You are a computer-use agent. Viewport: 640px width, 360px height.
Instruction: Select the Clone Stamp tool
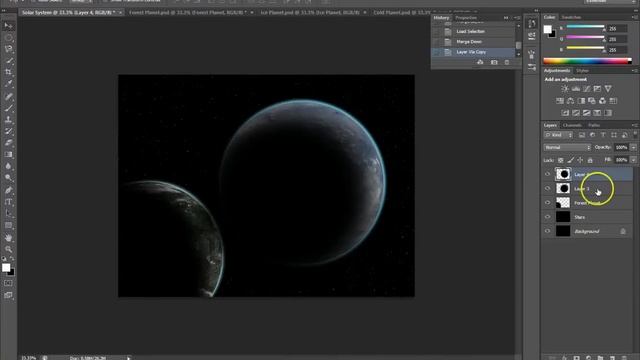pos(8,120)
